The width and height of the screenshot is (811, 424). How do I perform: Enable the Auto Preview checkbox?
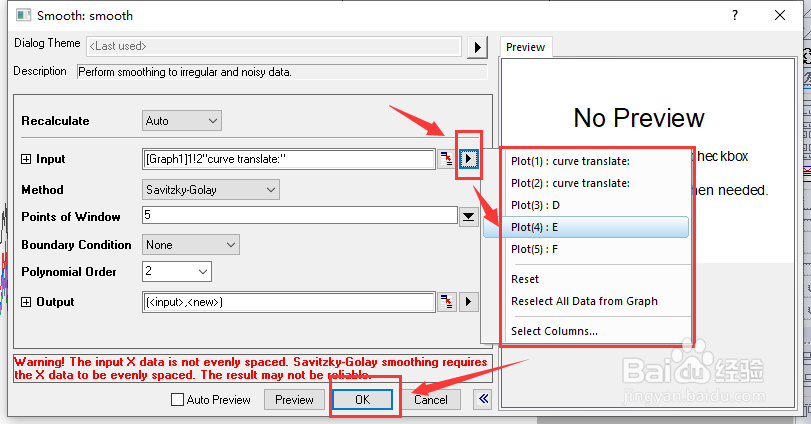(177, 400)
